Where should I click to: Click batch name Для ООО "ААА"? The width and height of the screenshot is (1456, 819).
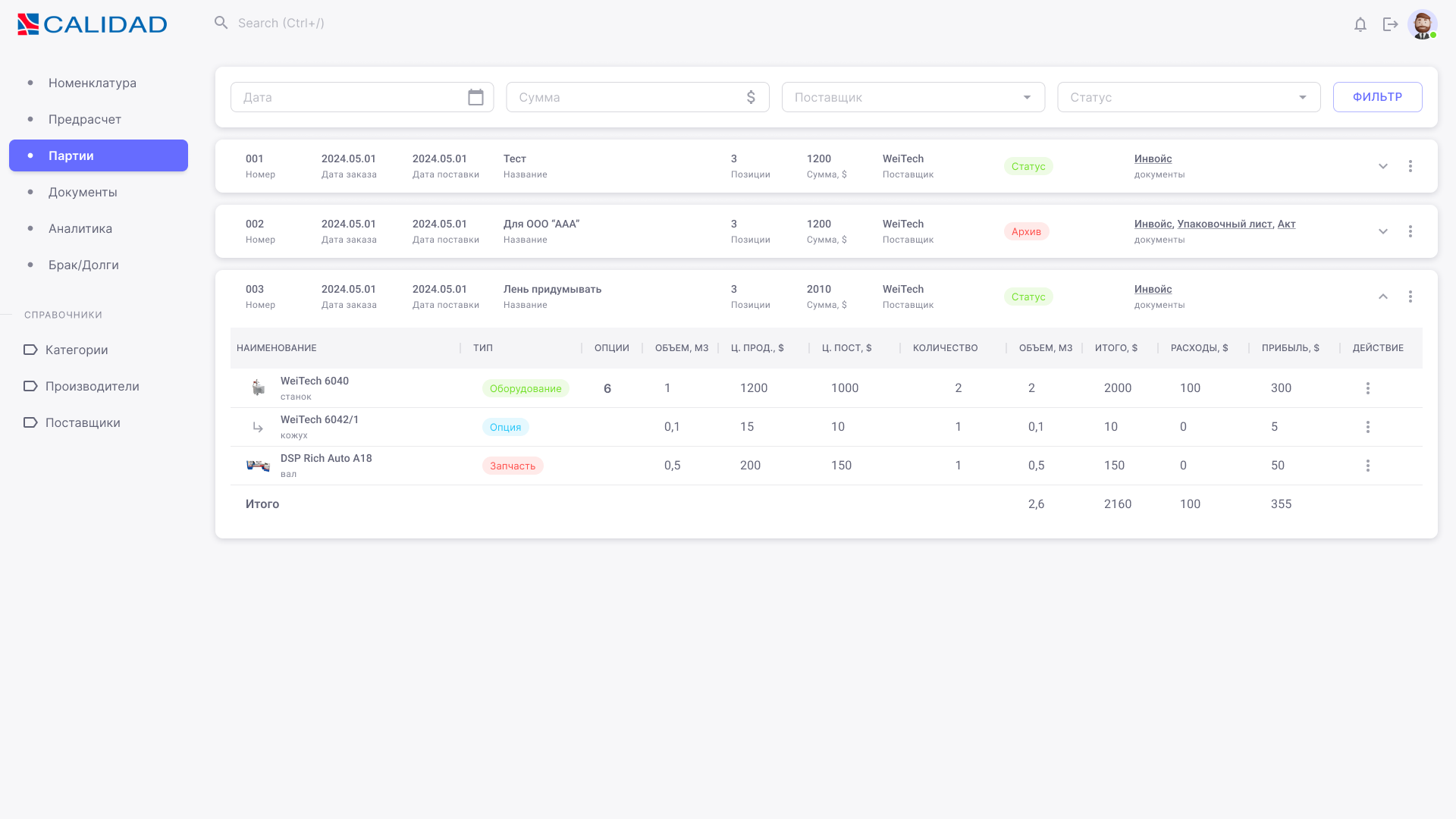541,224
